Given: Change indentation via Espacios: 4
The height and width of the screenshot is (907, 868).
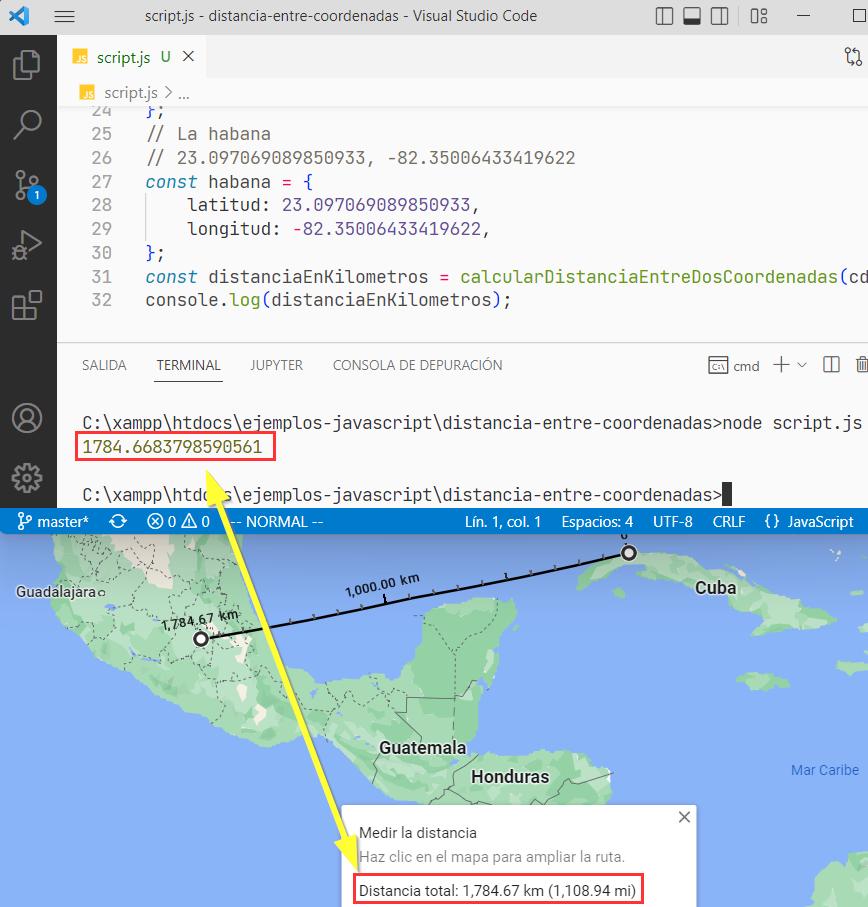Looking at the screenshot, I should (597, 522).
